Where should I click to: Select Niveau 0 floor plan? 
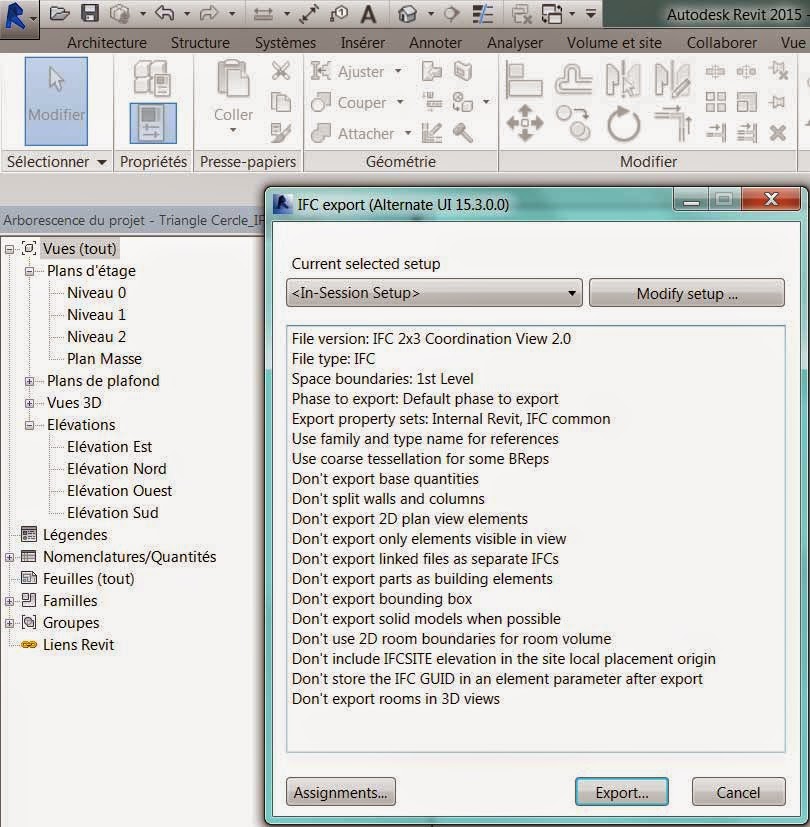pyautogui.click(x=97, y=293)
